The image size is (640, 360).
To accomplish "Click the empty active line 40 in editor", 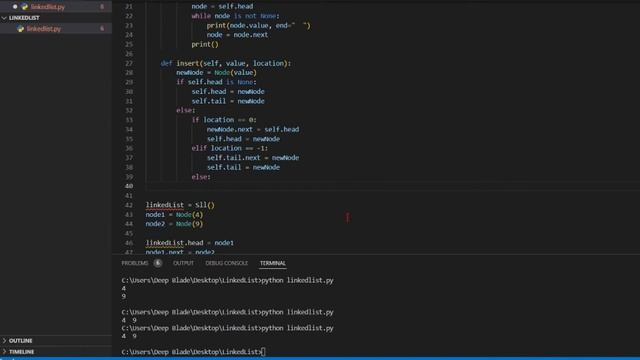I will pos(392,186).
